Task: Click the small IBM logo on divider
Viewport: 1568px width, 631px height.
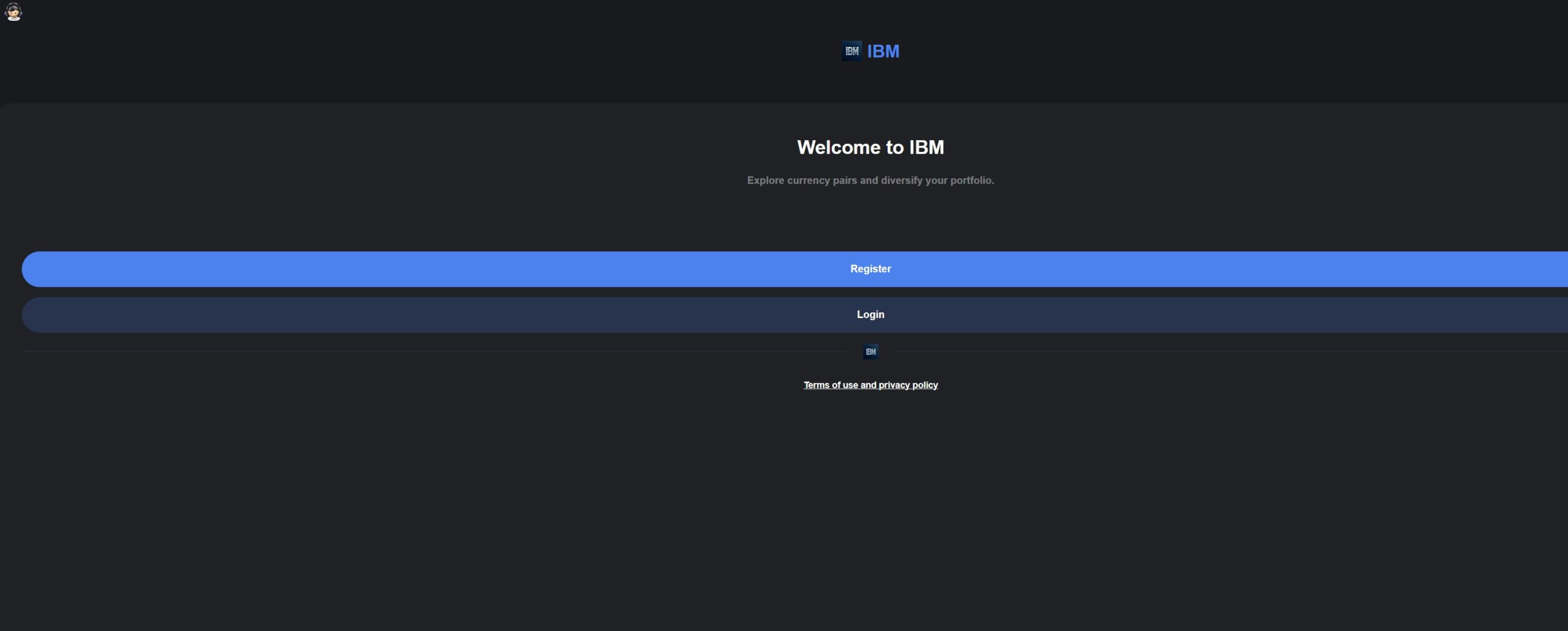Action: click(x=870, y=352)
